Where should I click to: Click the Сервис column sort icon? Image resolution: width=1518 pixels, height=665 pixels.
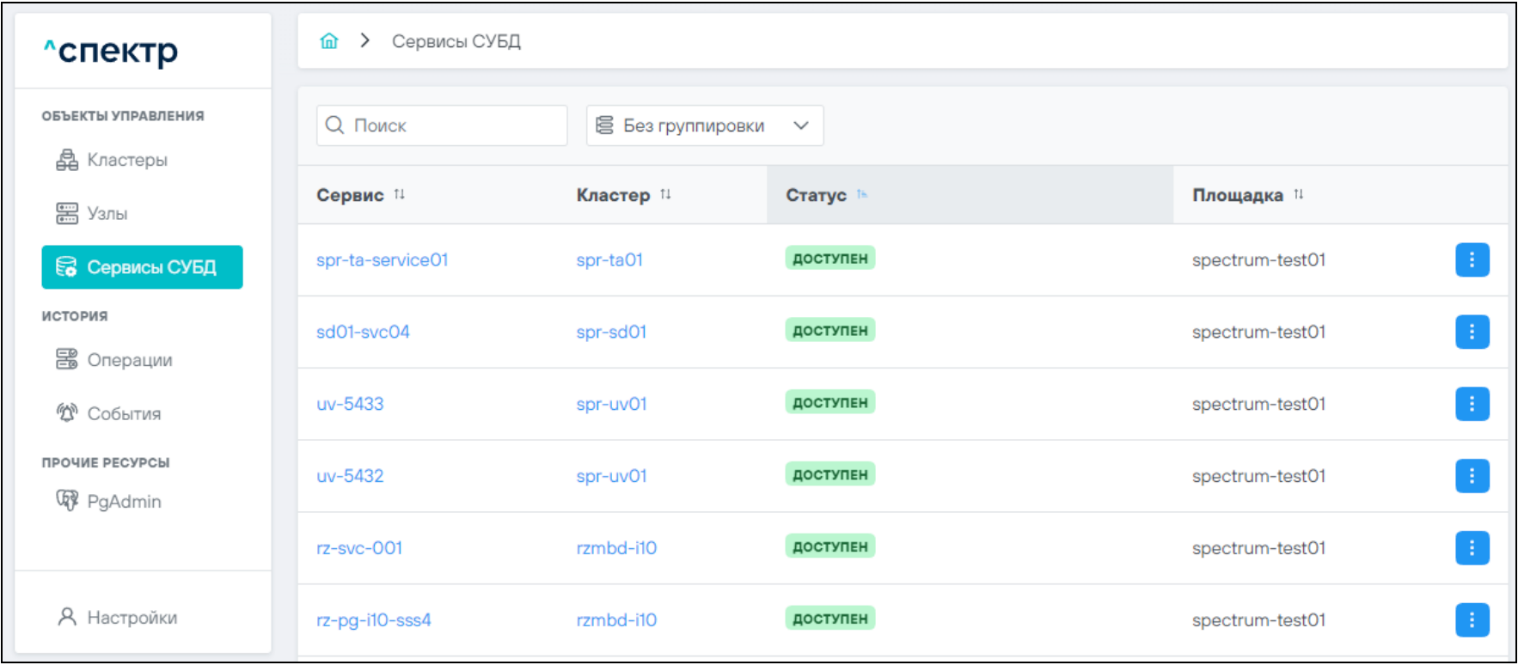(x=400, y=195)
